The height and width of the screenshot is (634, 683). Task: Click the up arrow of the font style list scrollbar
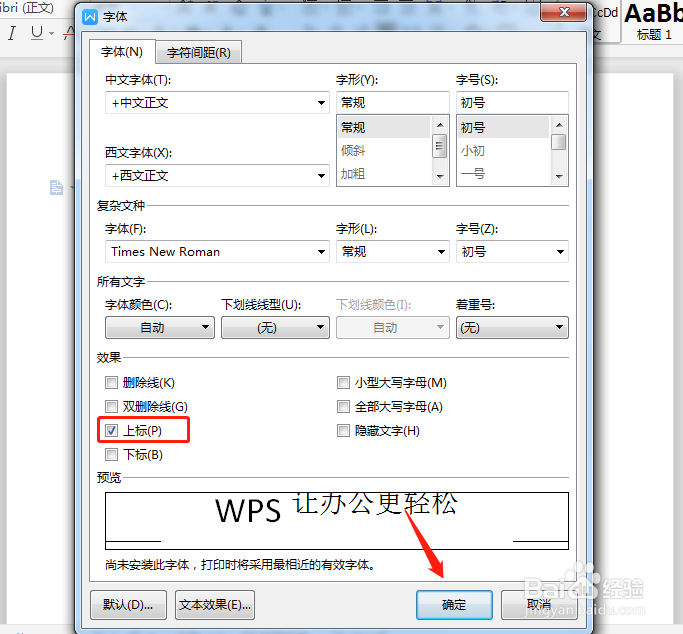[440, 125]
